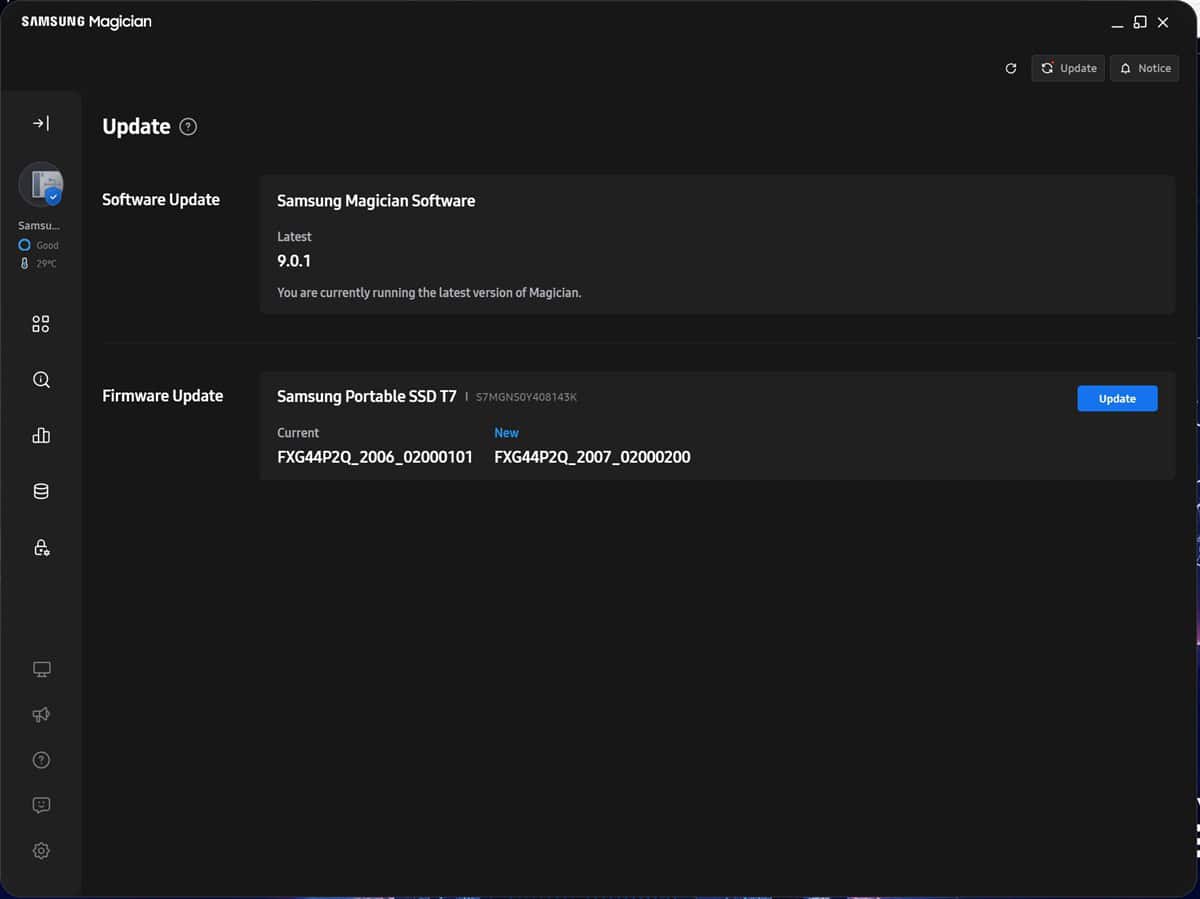Click the megaphone icon in the sidebar

[x=41, y=714]
